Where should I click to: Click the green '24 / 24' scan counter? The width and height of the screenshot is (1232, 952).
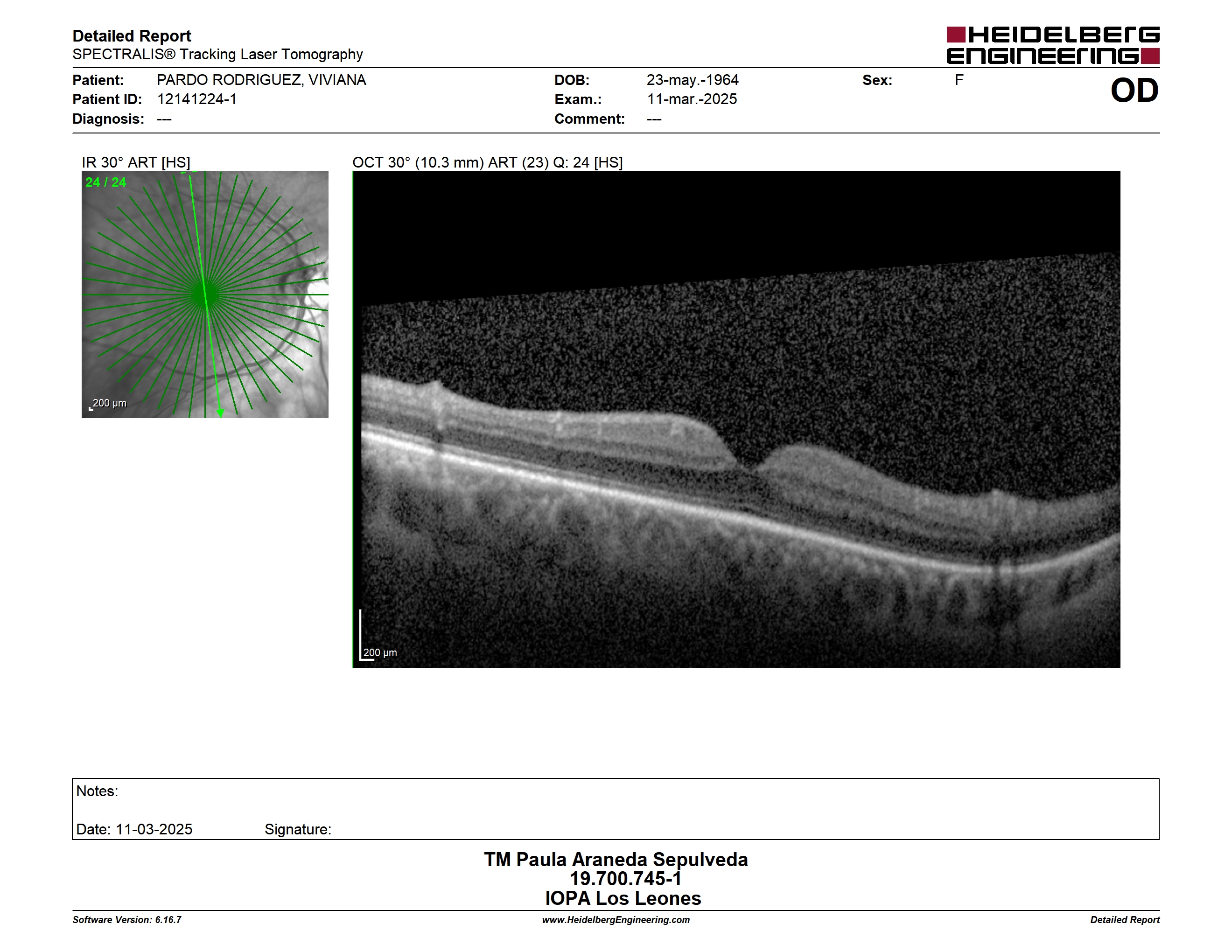[x=105, y=182]
